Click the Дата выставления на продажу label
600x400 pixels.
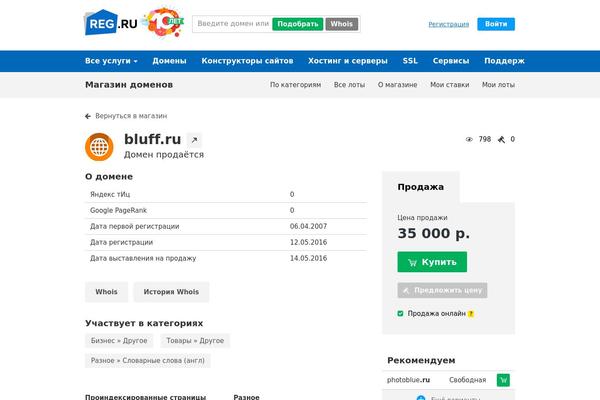point(143,258)
